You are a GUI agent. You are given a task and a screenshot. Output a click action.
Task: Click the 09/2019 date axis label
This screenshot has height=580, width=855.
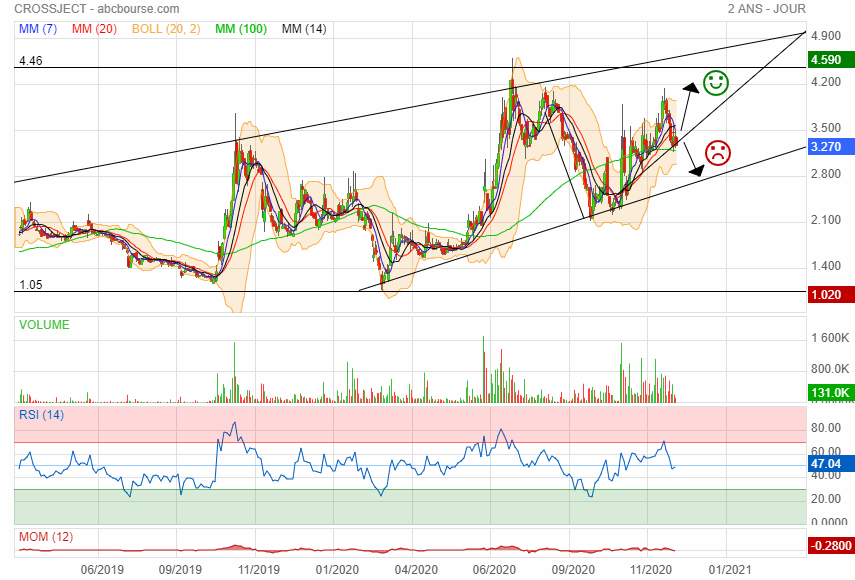coord(180,570)
